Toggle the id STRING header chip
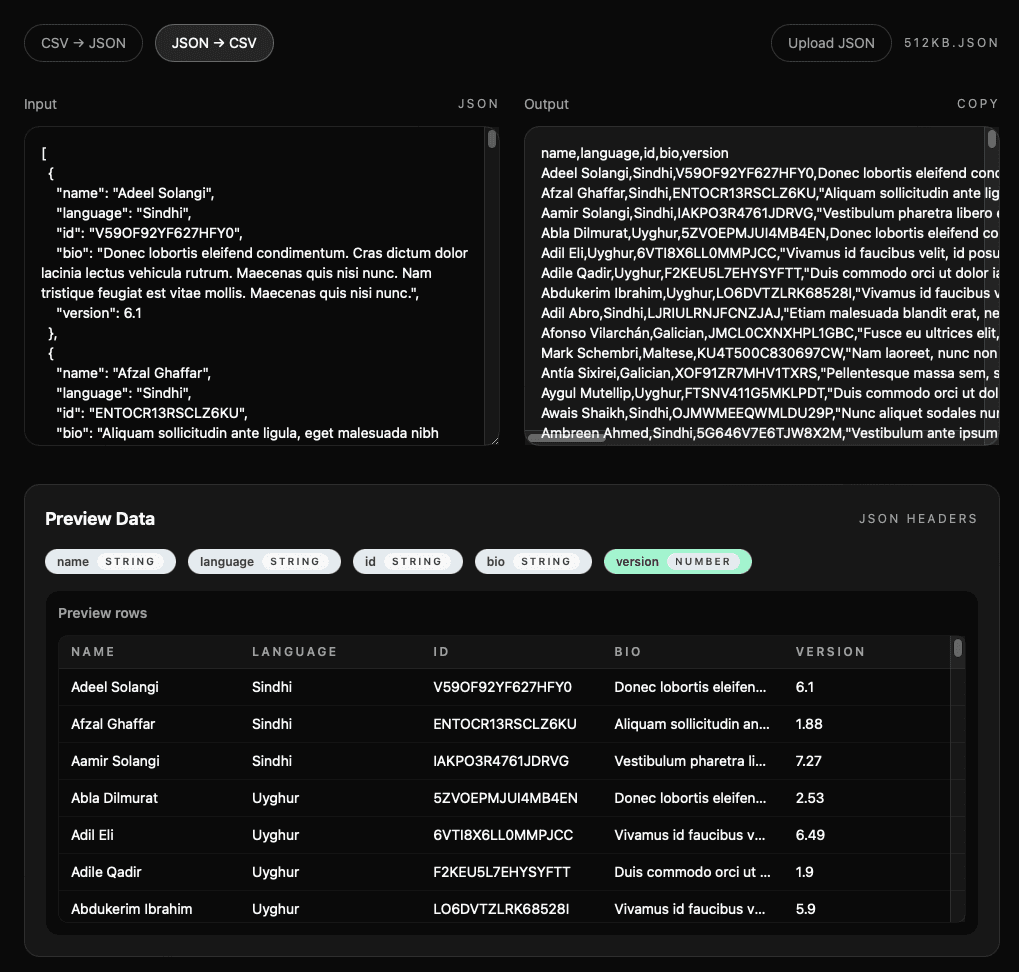This screenshot has width=1019, height=972. click(407, 561)
